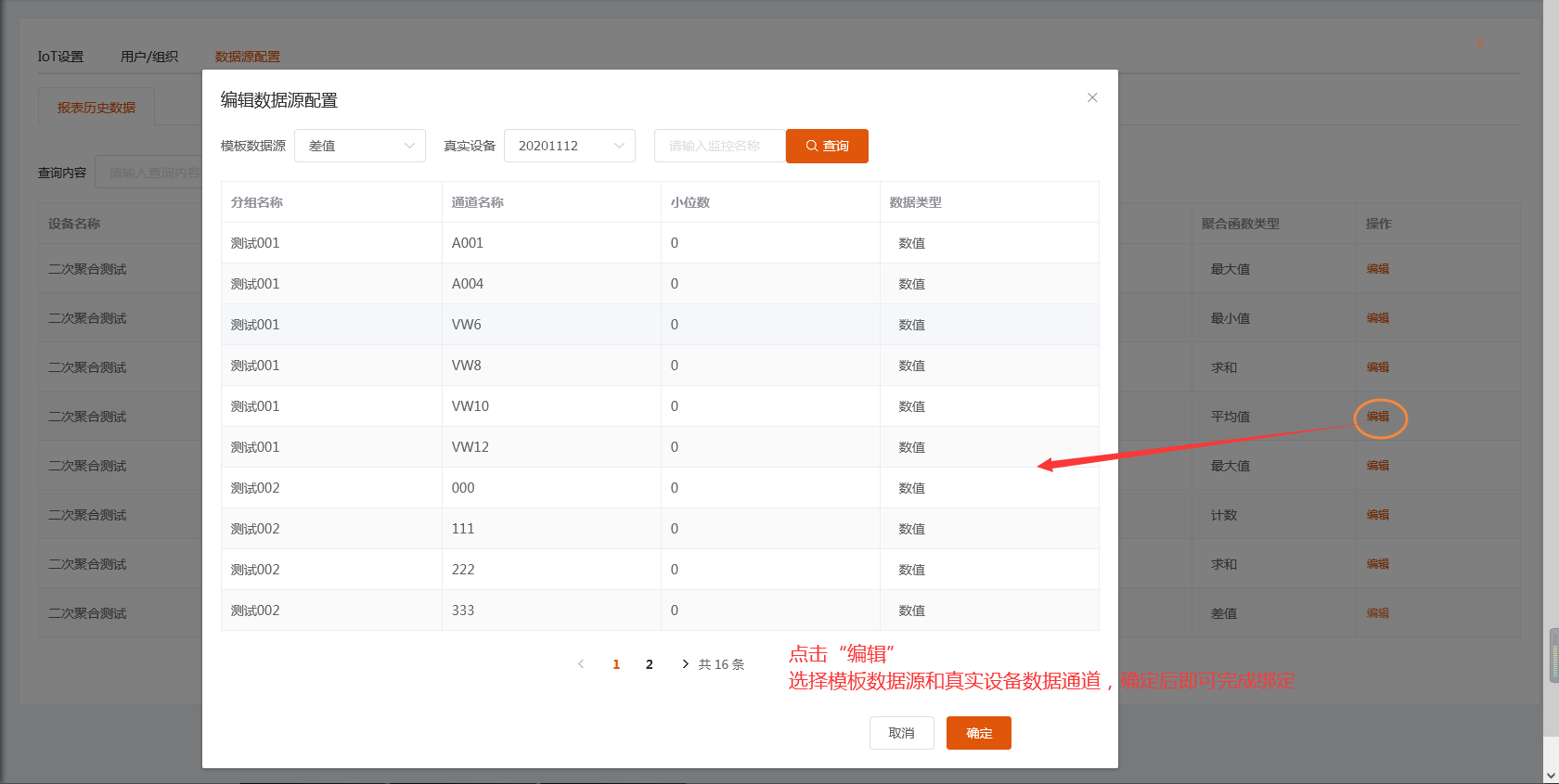Screen dimensions: 1559x784
Task: Close the 编辑数据源配置 dialog with X
Action: point(1092,97)
